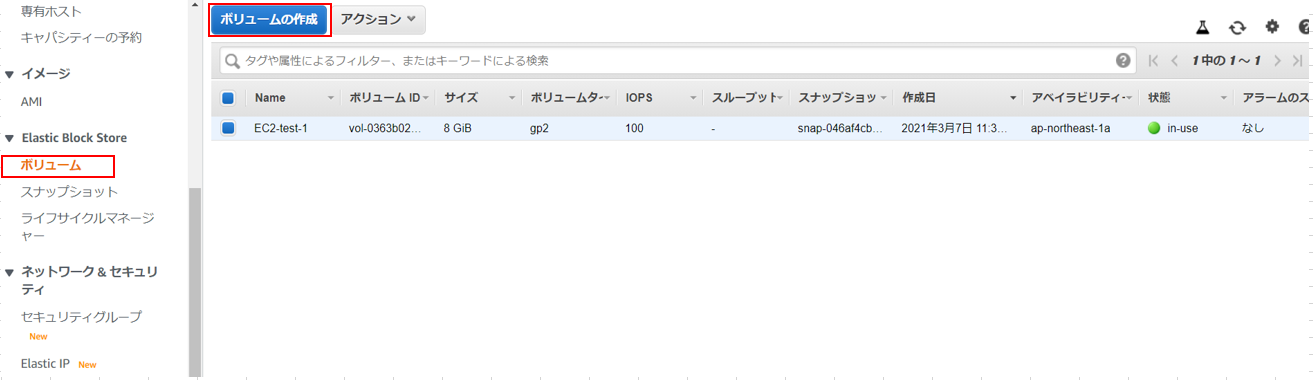Refresh the volume list

1237,28
